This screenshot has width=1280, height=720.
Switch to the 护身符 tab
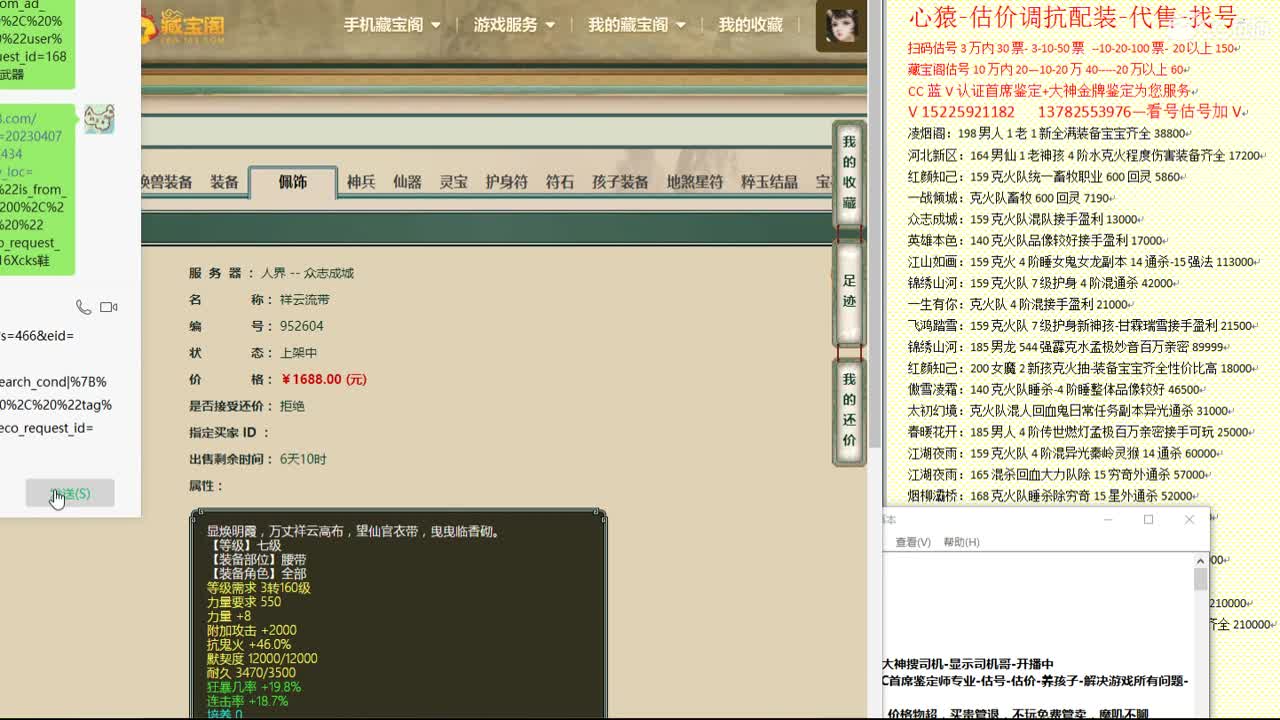506,182
